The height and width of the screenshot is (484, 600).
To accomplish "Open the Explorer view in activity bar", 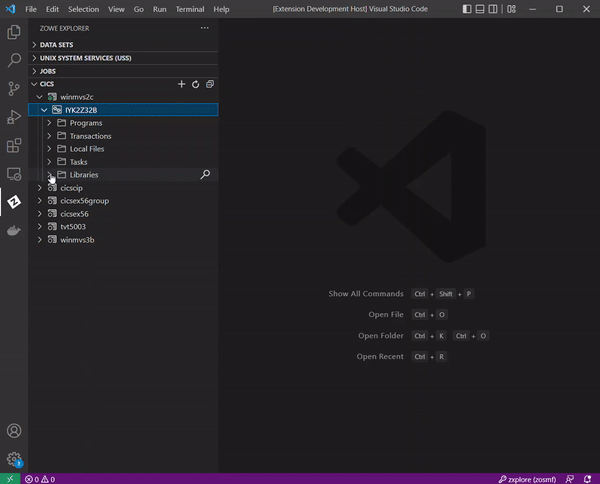I will [14, 32].
